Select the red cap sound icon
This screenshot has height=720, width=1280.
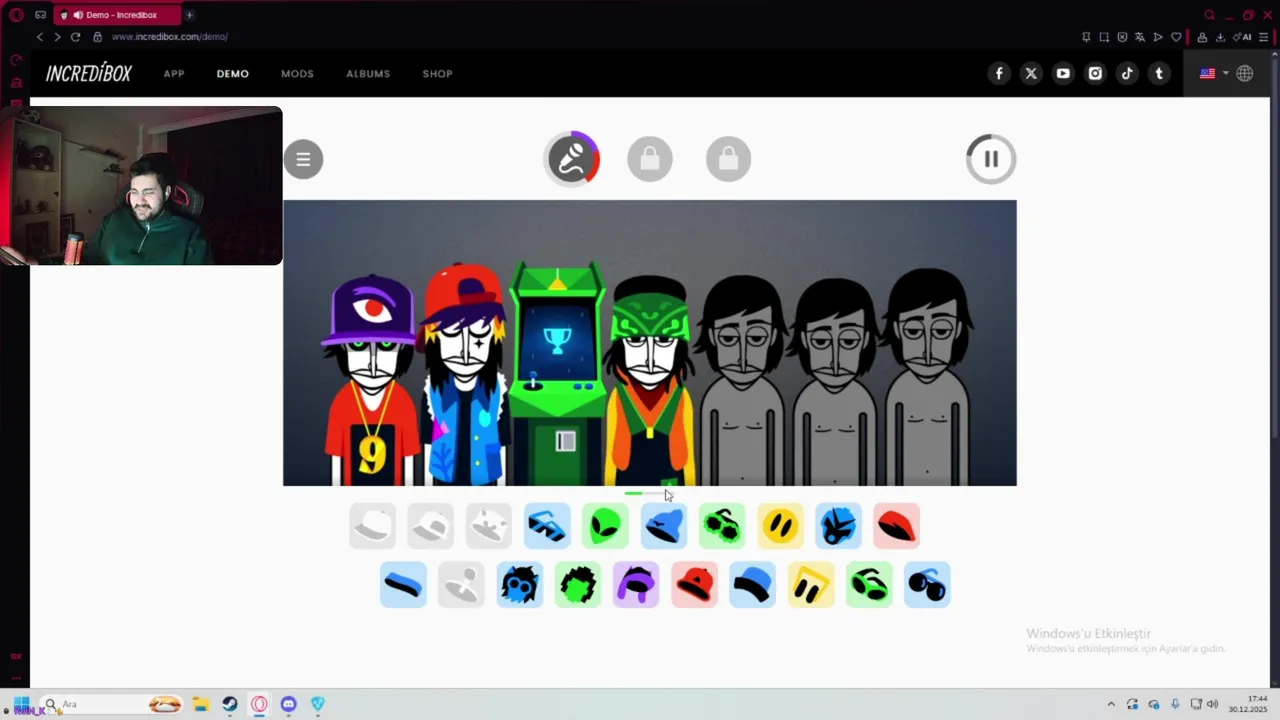point(694,585)
